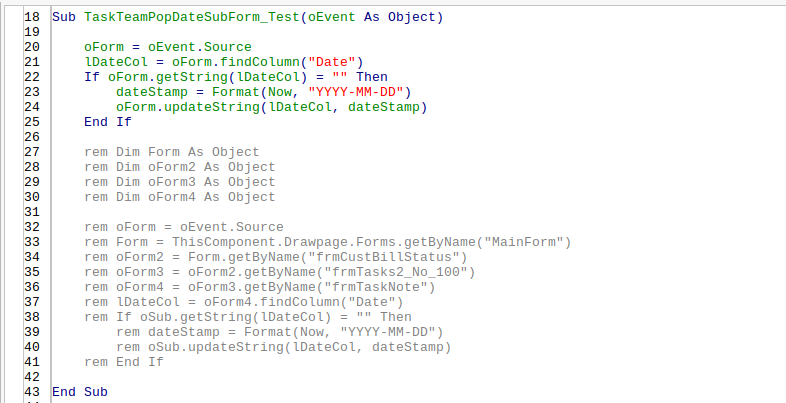Viewport: 786px width, 403px height.
Task: Click the red "Date" string on line 21
Action: point(332,62)
